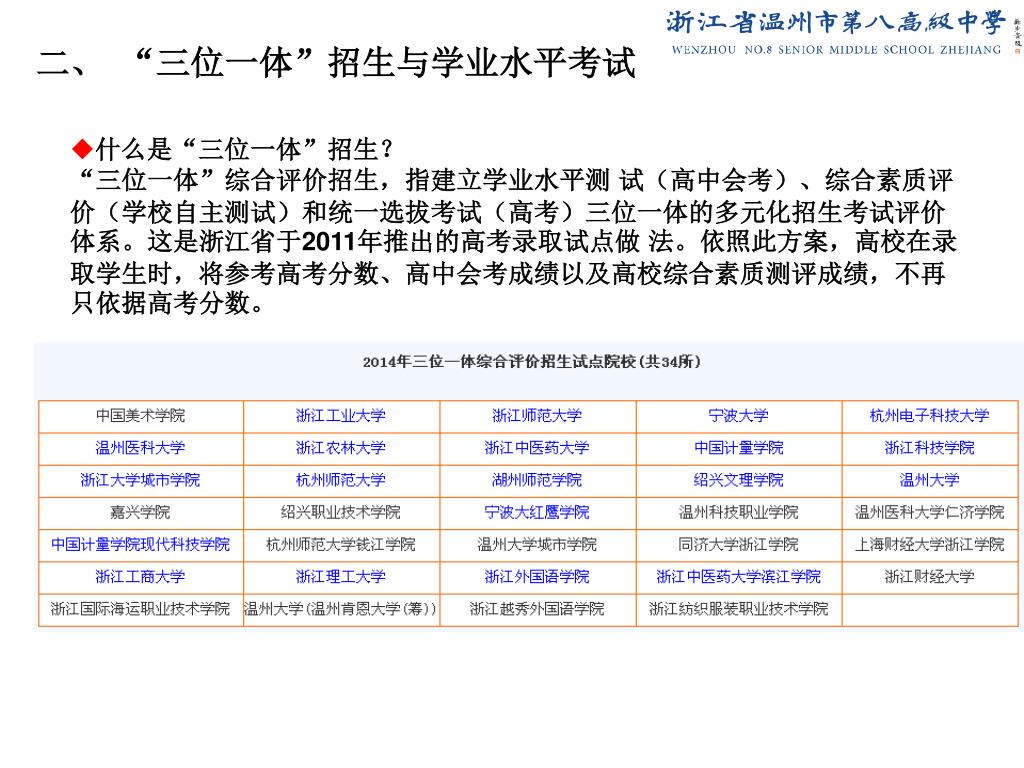
Task: Select the 浙江财经大学 cell
Action: tap(930, 577)
